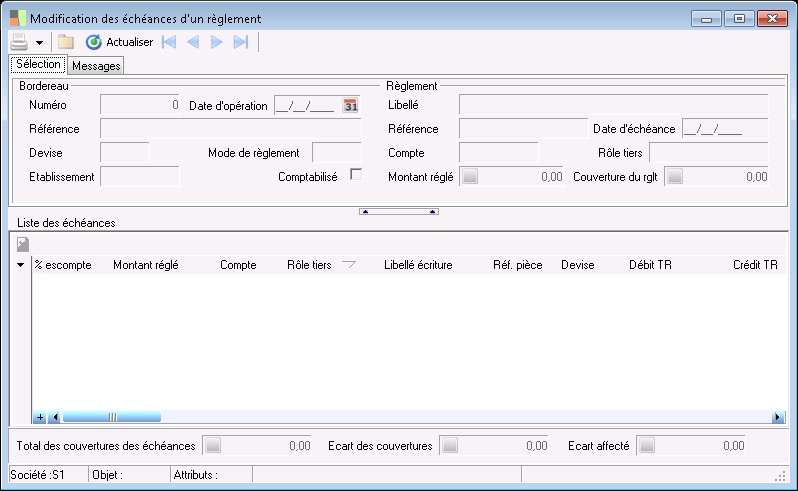Click the Ecart affecté calculator button
The image size is (798, 491).
pos(647,445)
